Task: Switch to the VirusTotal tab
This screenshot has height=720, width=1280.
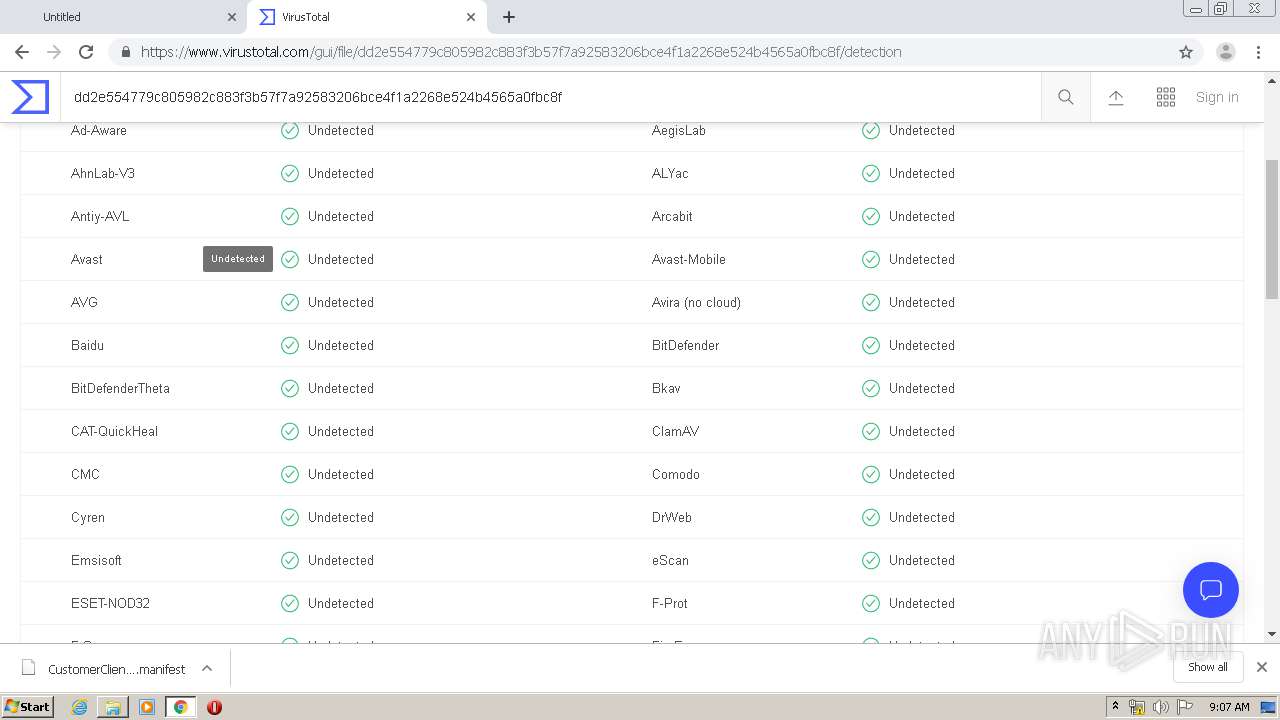Action: coord(366,17)
